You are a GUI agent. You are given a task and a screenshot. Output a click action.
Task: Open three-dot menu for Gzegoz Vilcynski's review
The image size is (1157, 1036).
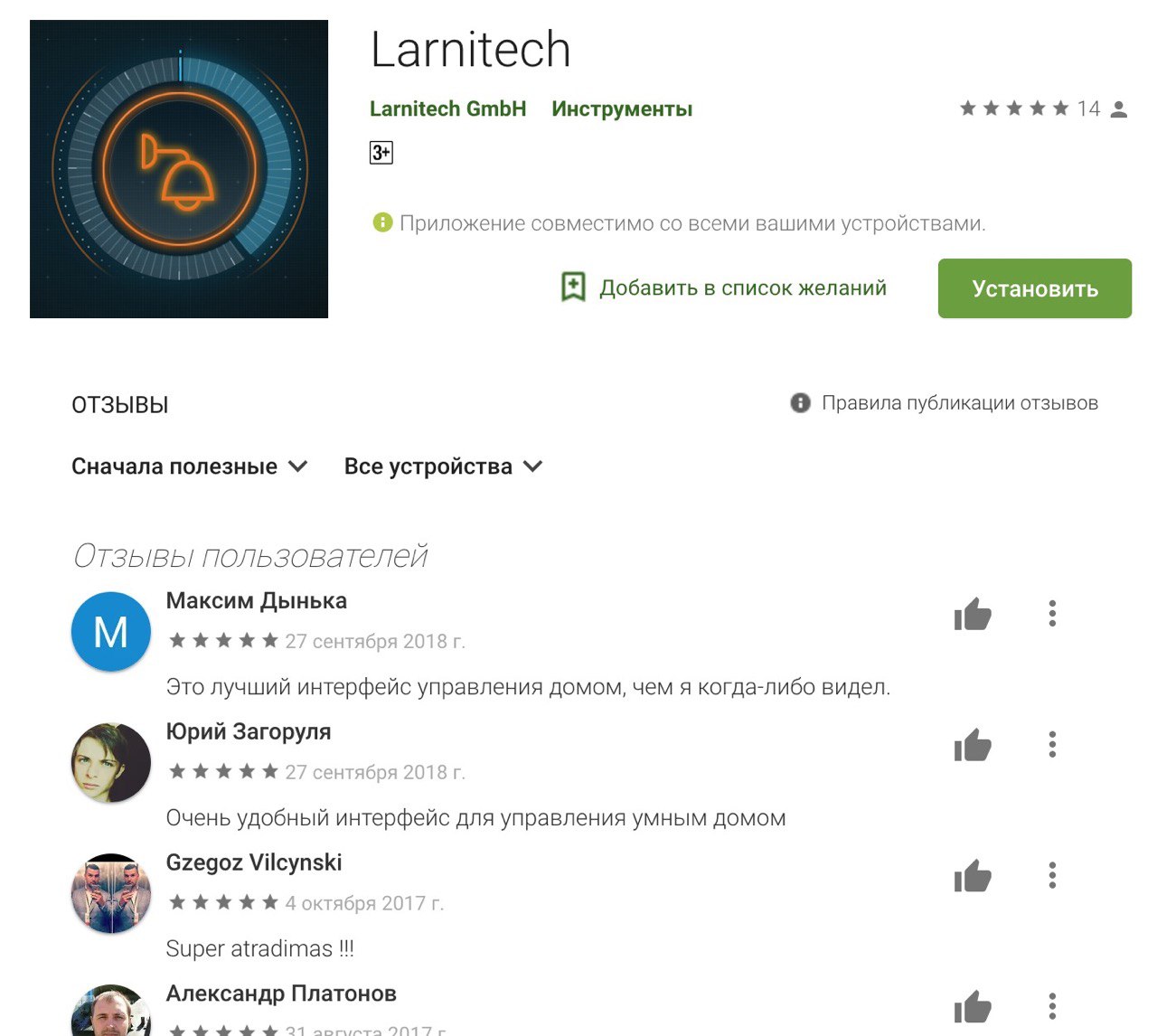[x=1052, y=876]
